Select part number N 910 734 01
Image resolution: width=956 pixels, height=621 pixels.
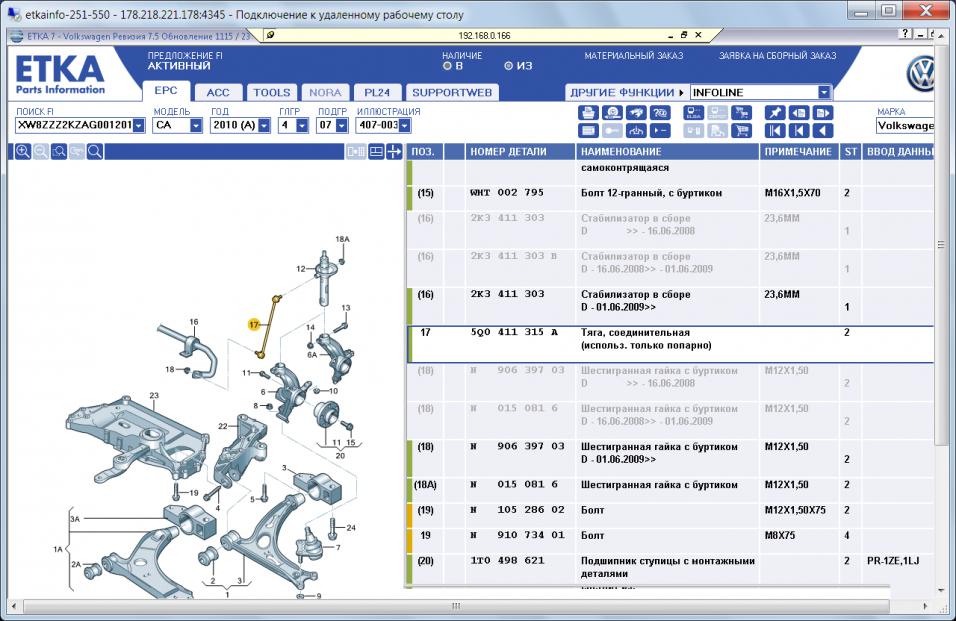click(x=517, y=535)
